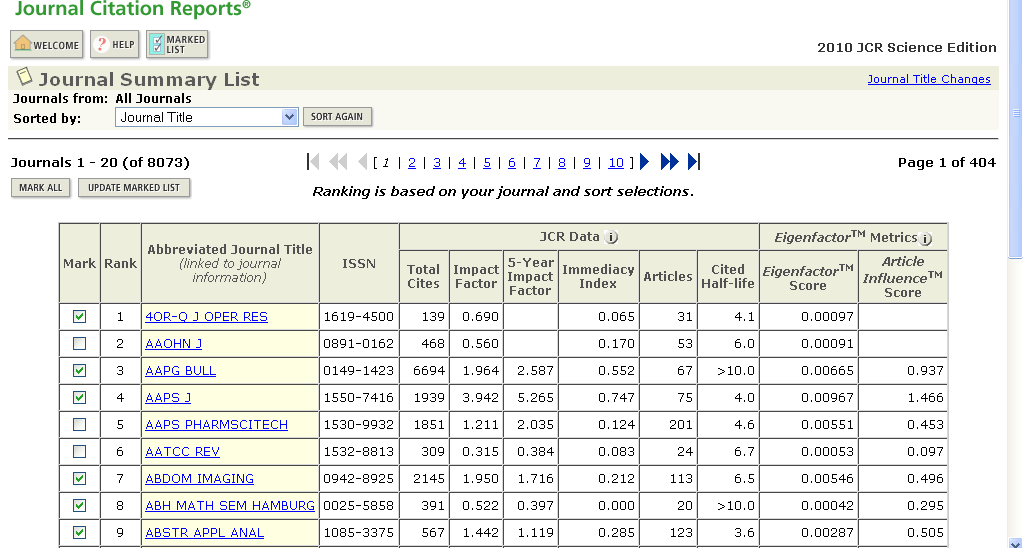Select ISSN cell 1619-4500

(x=359, y=316)
